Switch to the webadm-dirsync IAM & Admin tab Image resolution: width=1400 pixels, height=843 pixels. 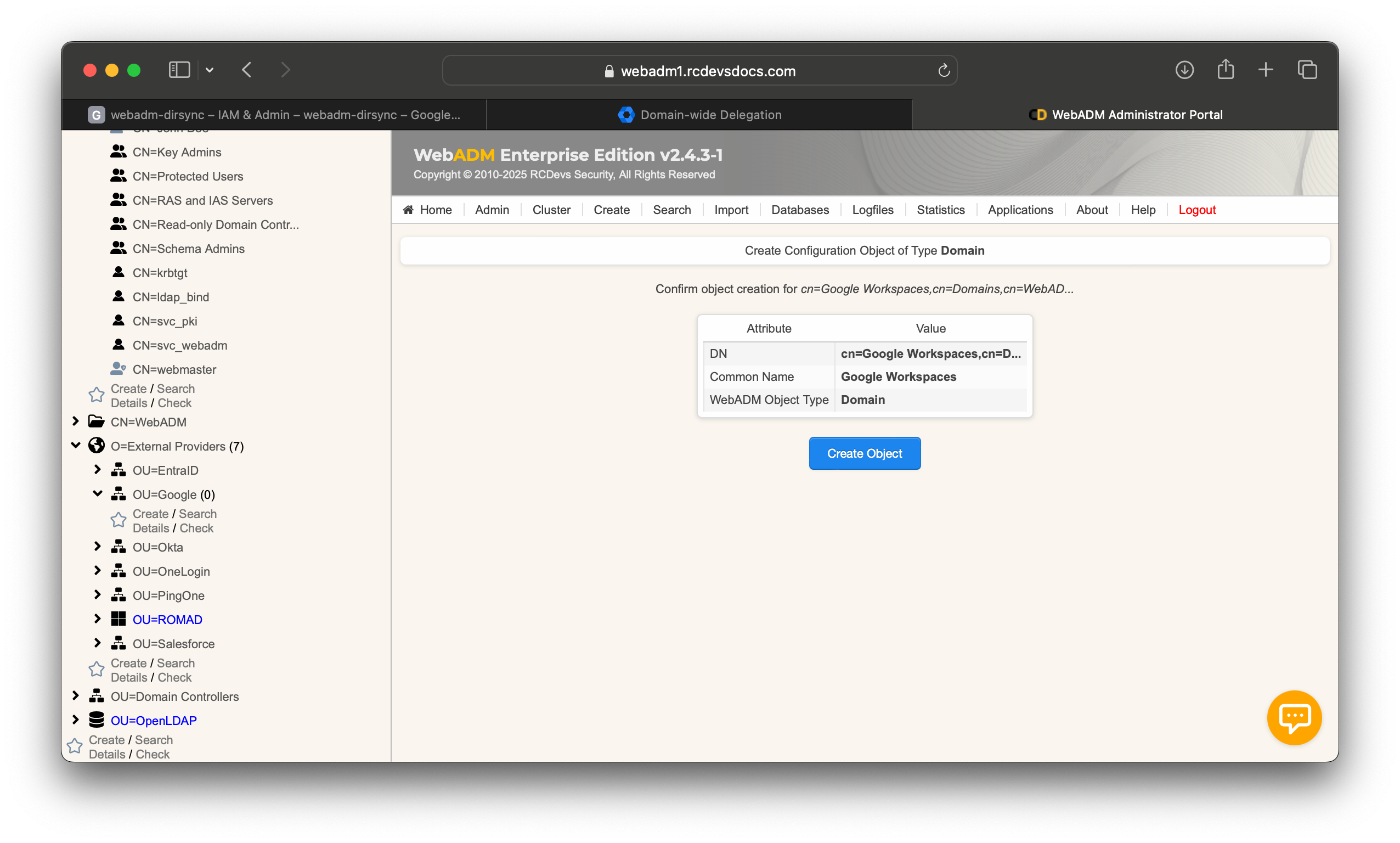click(274, 115)
